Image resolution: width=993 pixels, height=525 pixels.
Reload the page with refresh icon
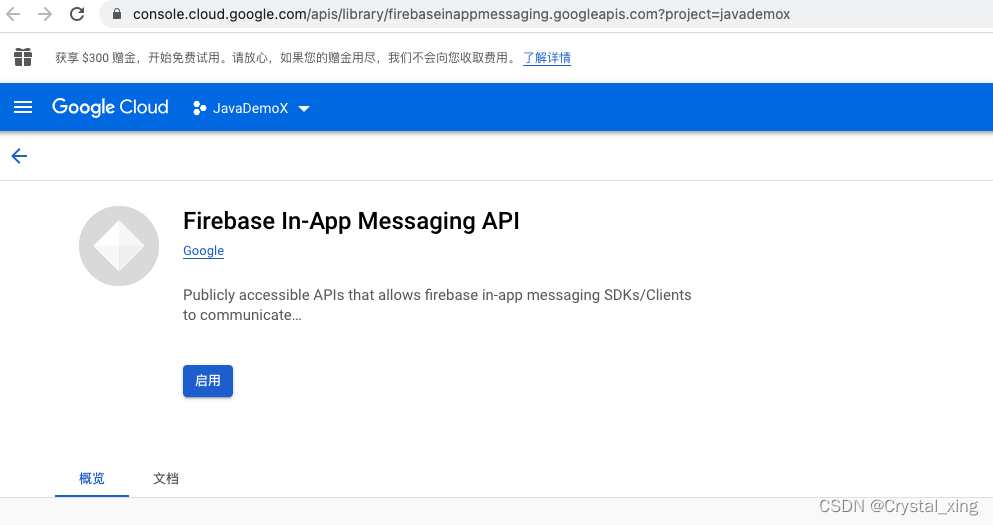tap(77, 14)
